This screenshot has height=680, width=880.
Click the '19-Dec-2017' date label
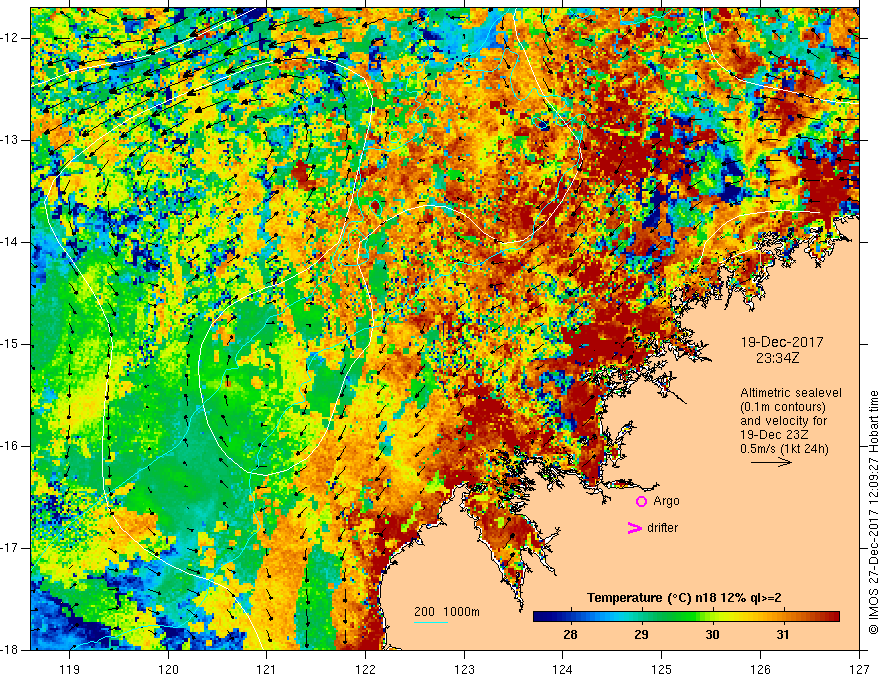click(x=782, y=342)
